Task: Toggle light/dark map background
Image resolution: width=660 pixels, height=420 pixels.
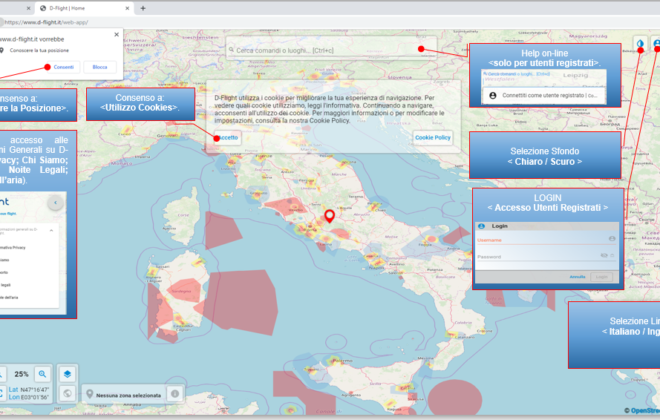Action: [640, 43]
